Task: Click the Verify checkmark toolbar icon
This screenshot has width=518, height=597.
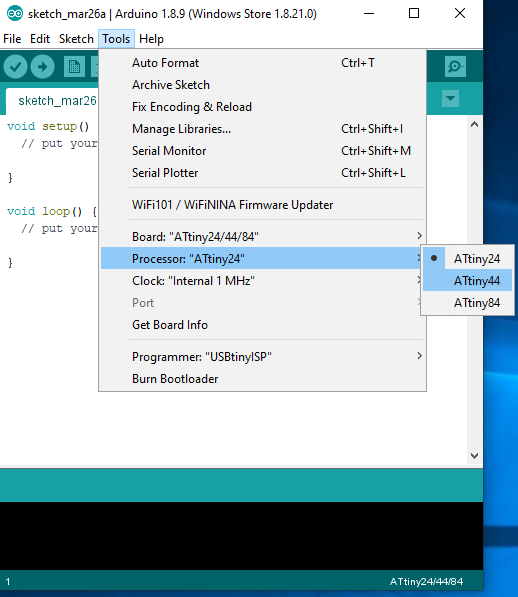Action: tap(15, 67)
